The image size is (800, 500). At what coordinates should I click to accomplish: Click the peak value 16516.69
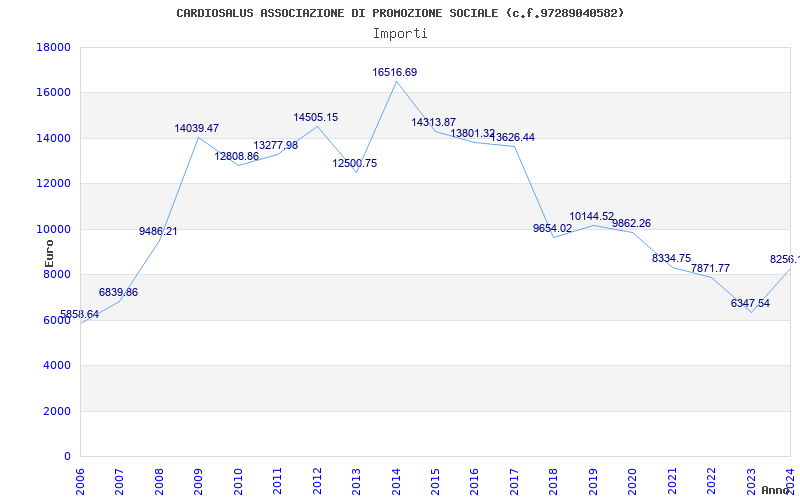[x=394, y=72]
